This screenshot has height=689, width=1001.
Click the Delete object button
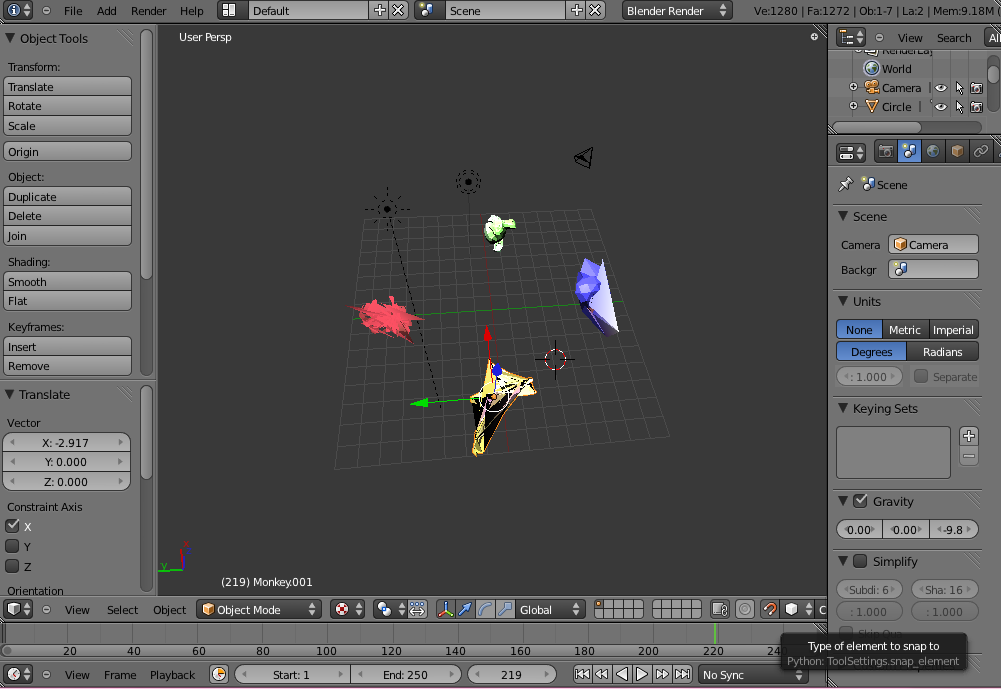68,216
